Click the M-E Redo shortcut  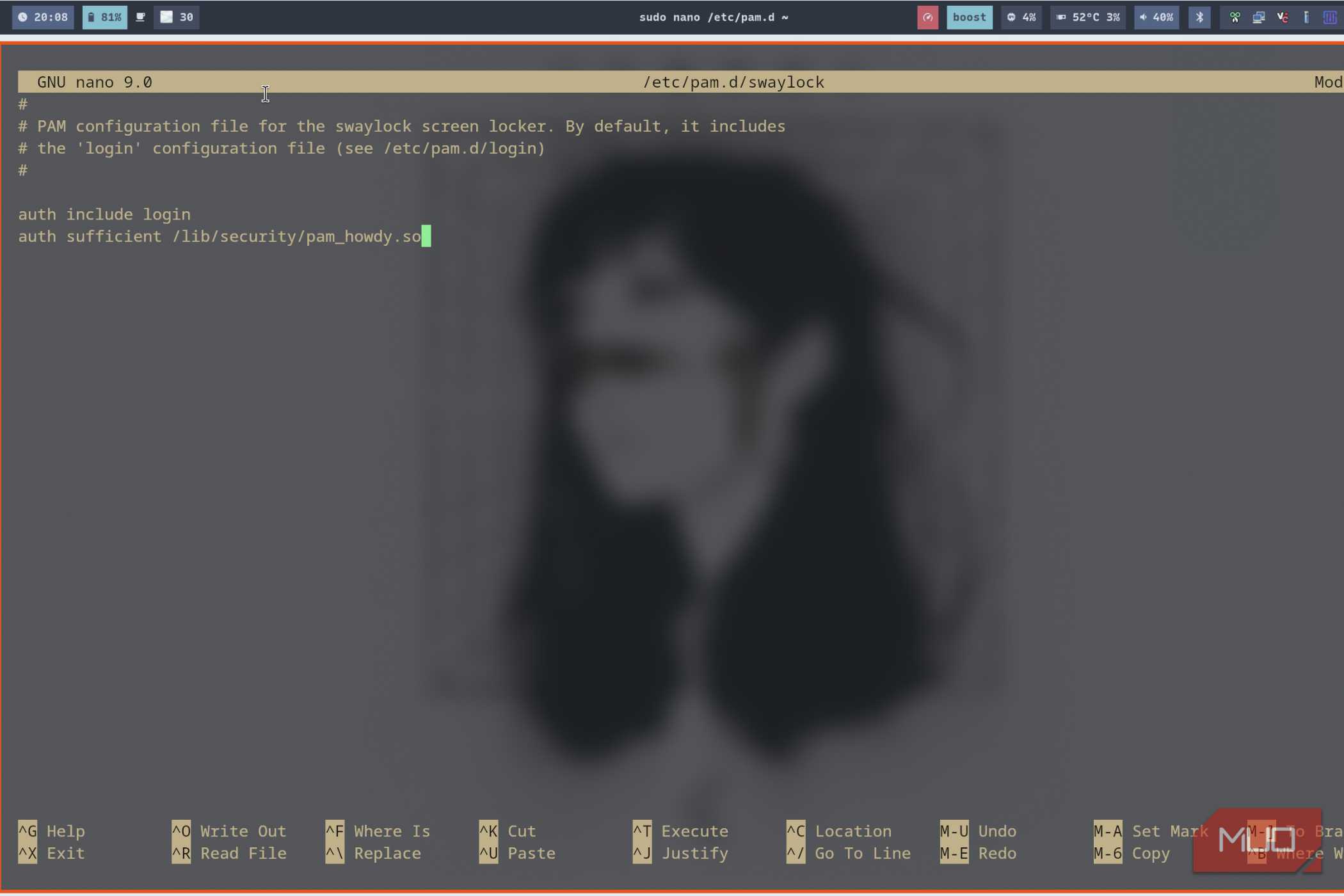(x=978, y=854)
